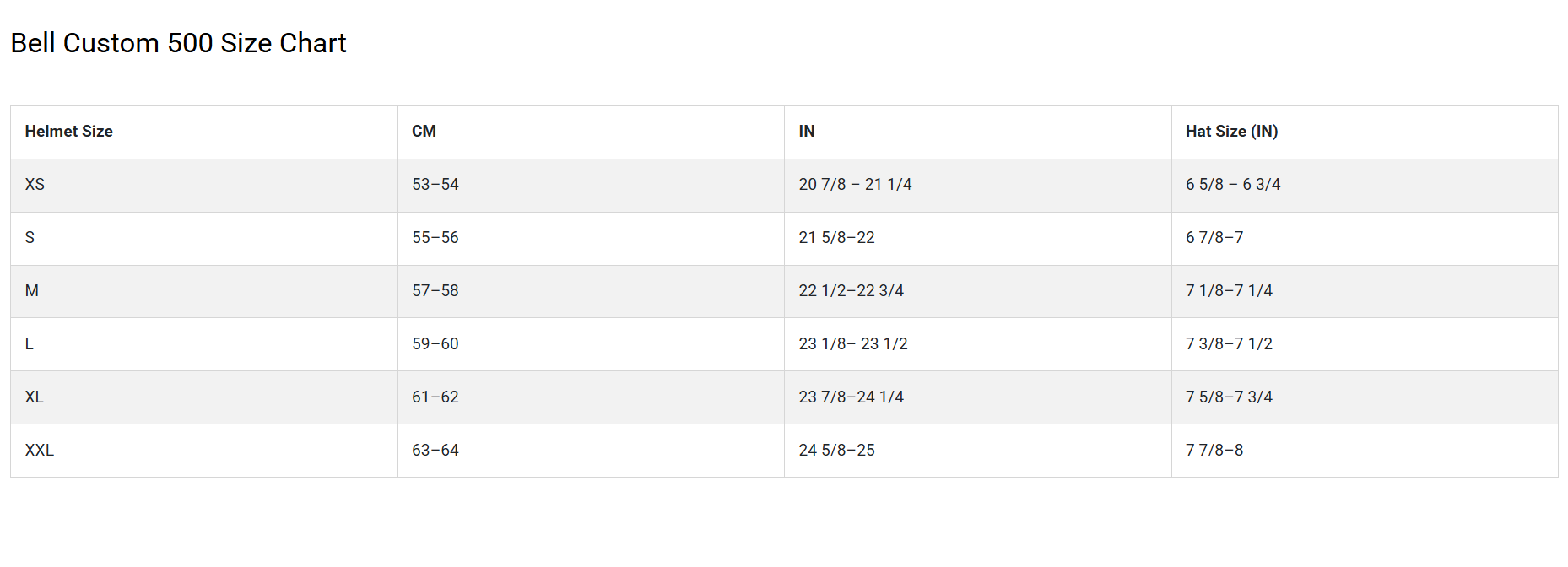Select the 7 7/8–8 hat size cell
This screenshot has height=567, width=1568.
point(1214,451)
